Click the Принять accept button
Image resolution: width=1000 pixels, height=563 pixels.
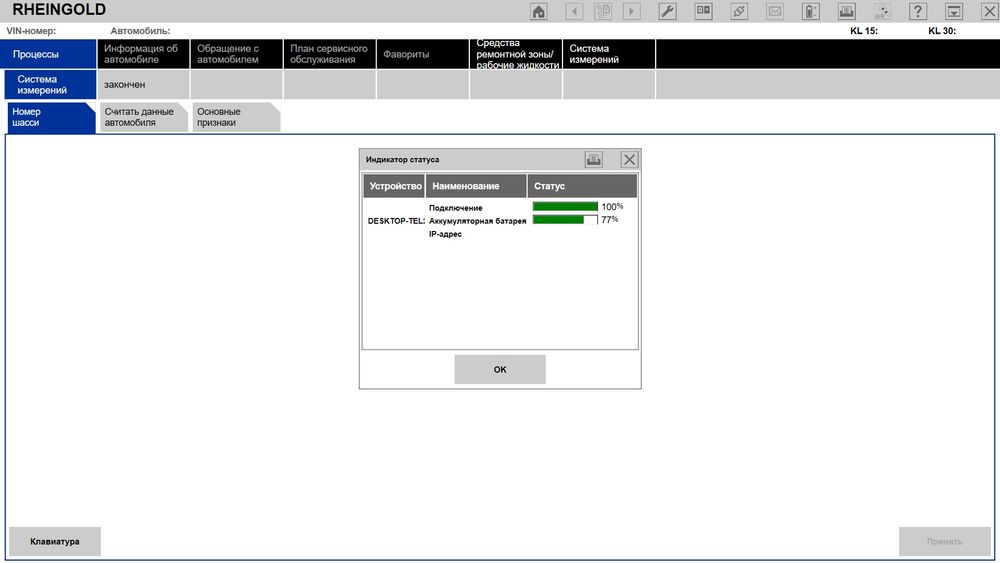[945, 541]
